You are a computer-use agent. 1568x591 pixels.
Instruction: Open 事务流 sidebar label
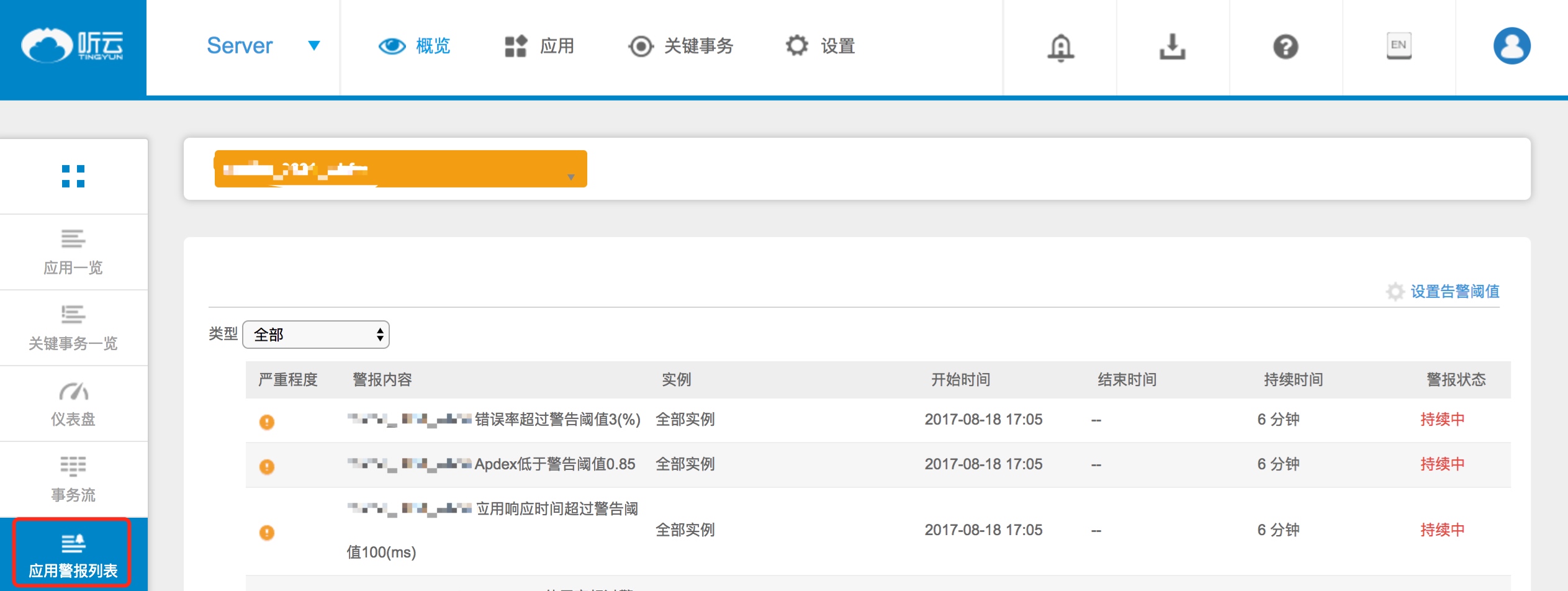pos(73,495)
